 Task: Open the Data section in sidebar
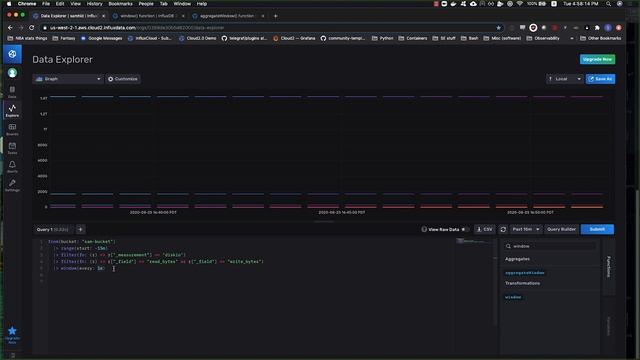(12, 92)
